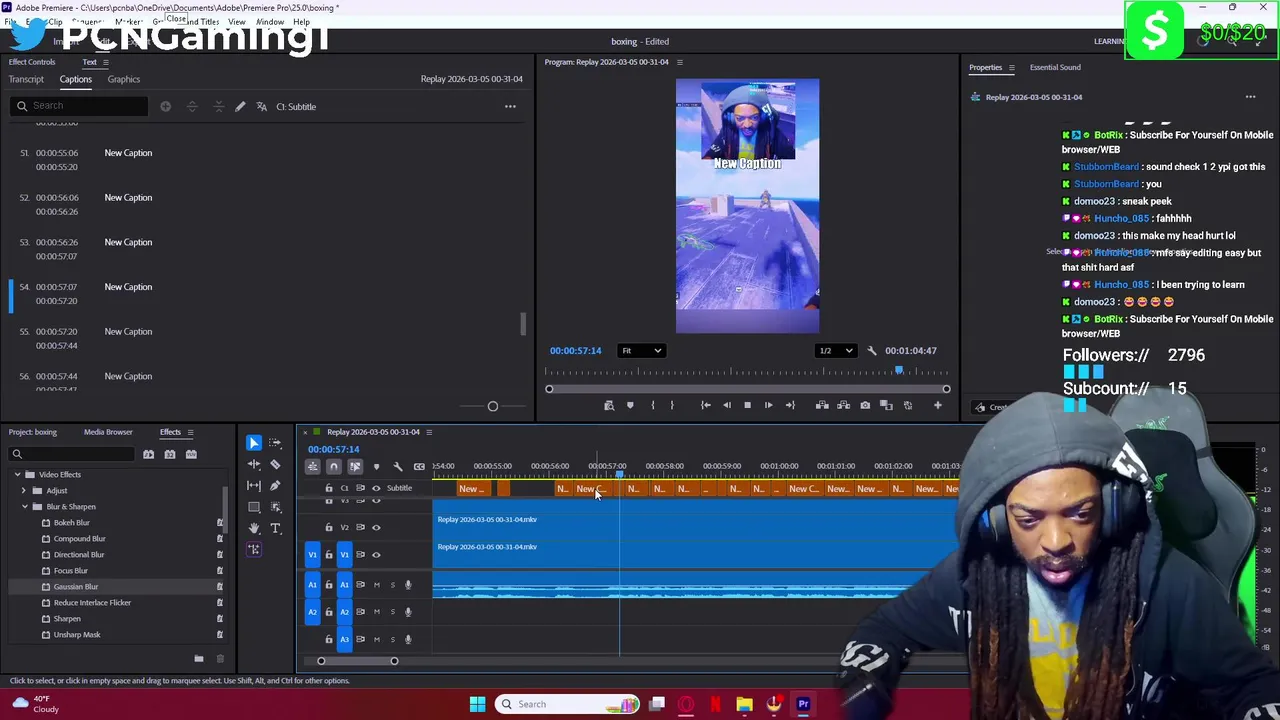Click the Program monitor wrench settings
Screen dimensions: 1280x720
tap(872, 351)
